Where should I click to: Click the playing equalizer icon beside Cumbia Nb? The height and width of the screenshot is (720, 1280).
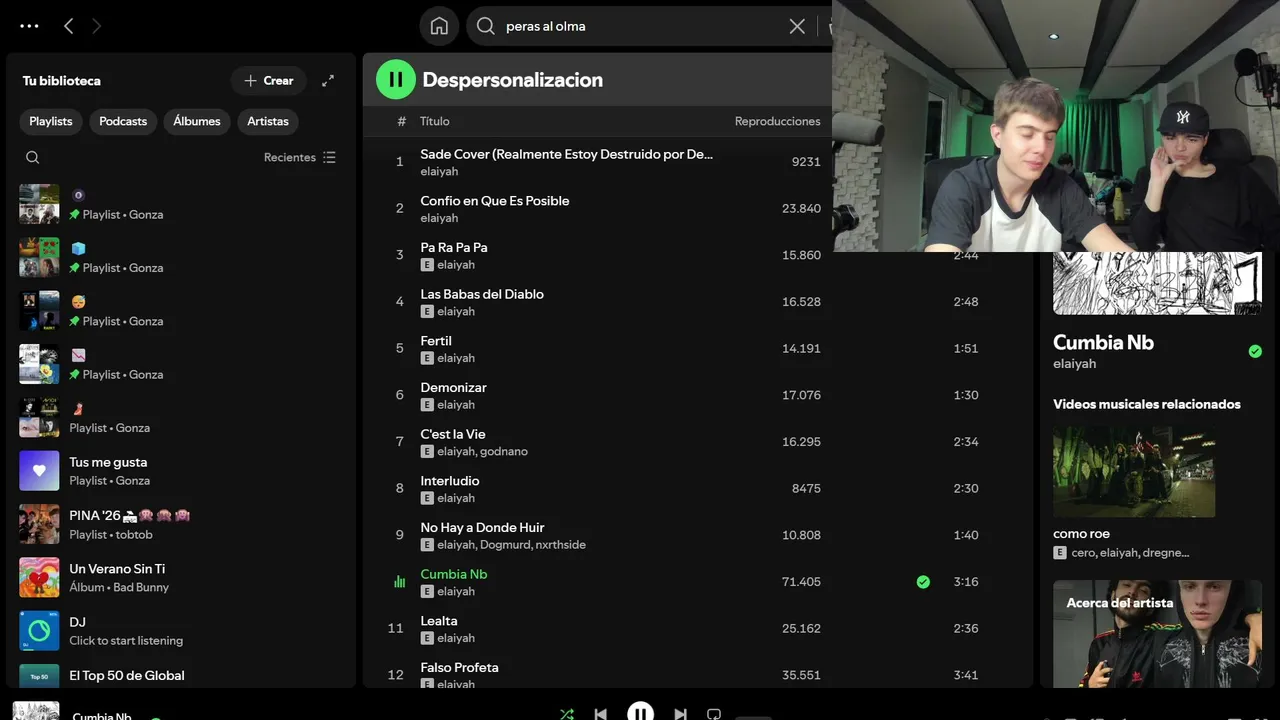[x=399, y=582]
